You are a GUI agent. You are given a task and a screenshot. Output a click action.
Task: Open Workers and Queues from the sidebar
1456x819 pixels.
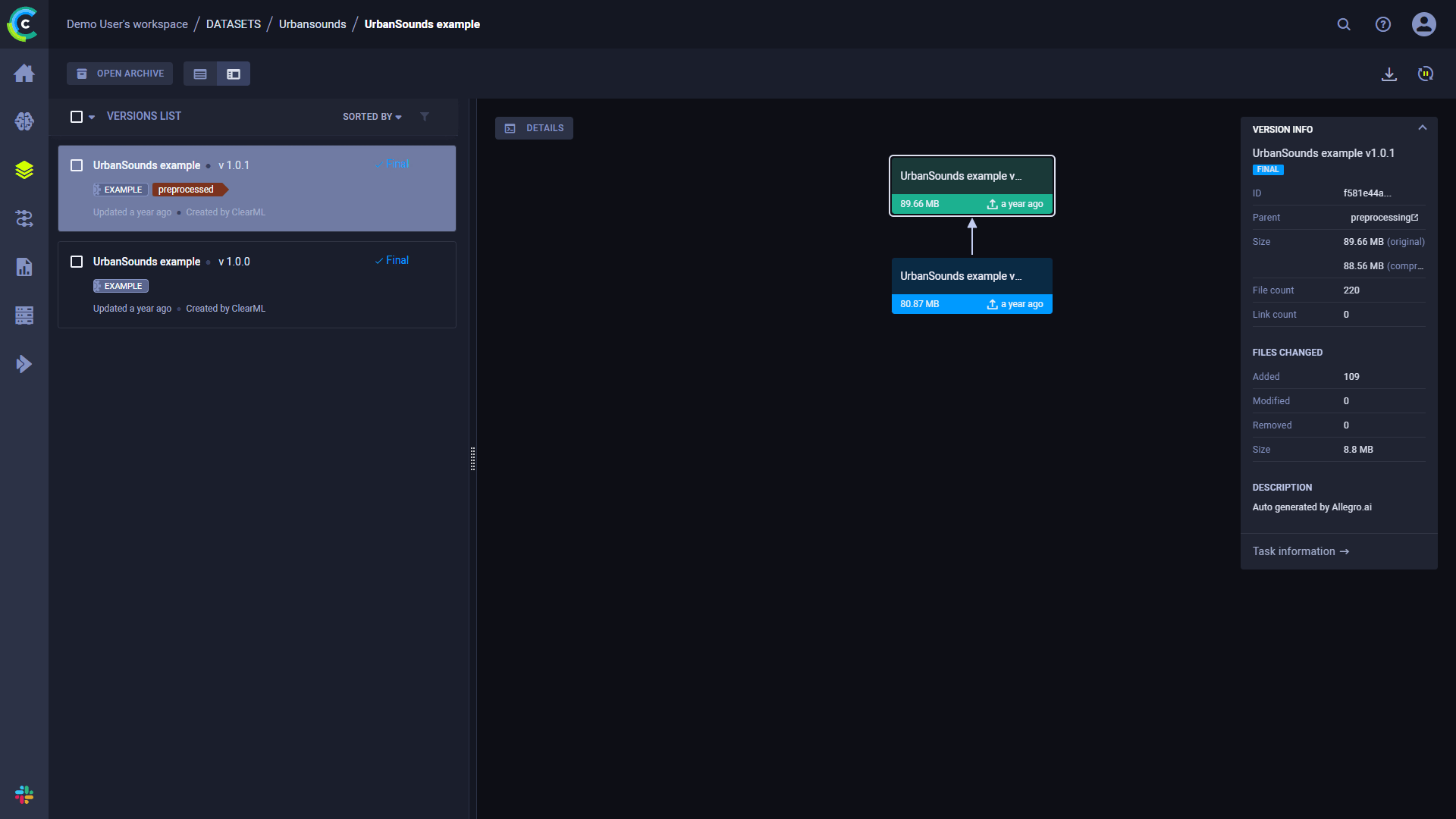24,315
